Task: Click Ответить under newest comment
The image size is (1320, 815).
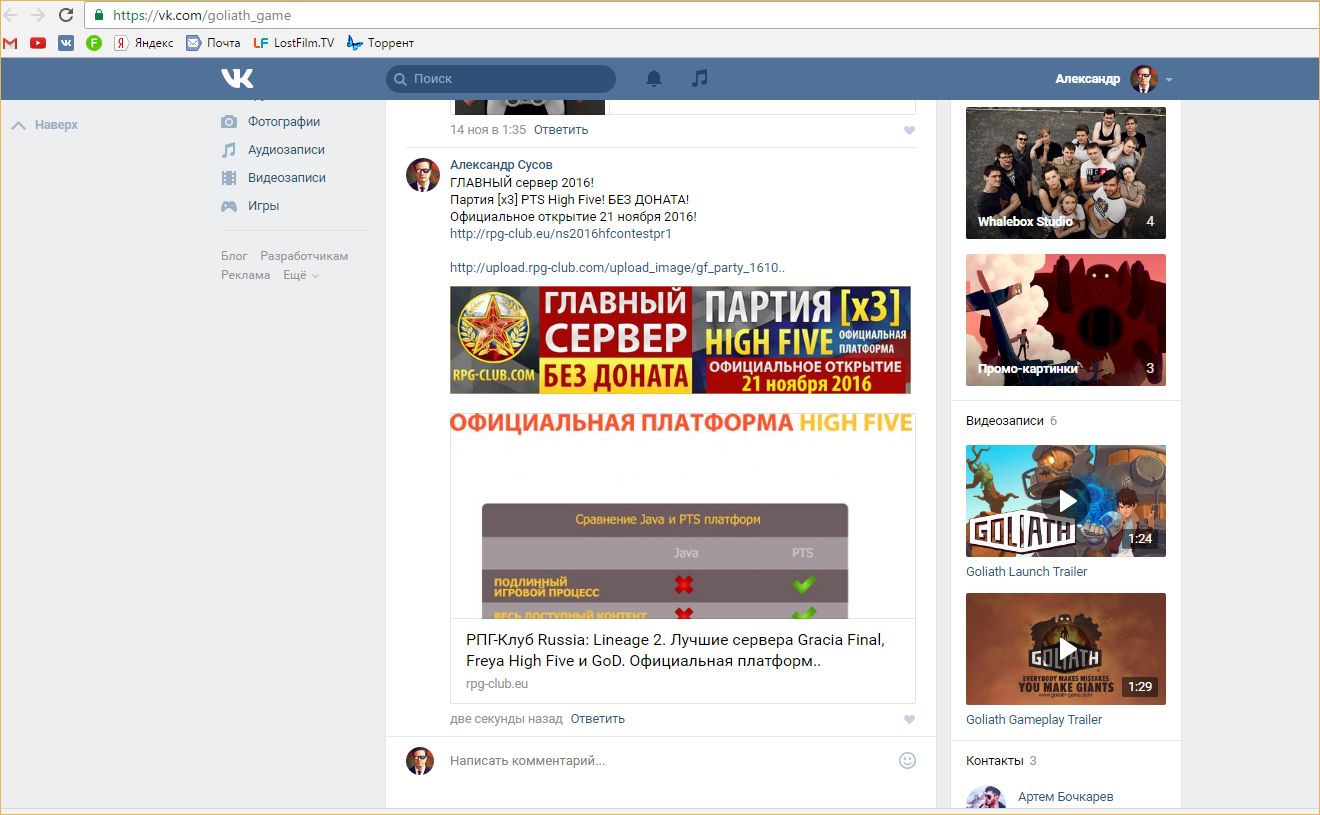Action: [598, 719]
